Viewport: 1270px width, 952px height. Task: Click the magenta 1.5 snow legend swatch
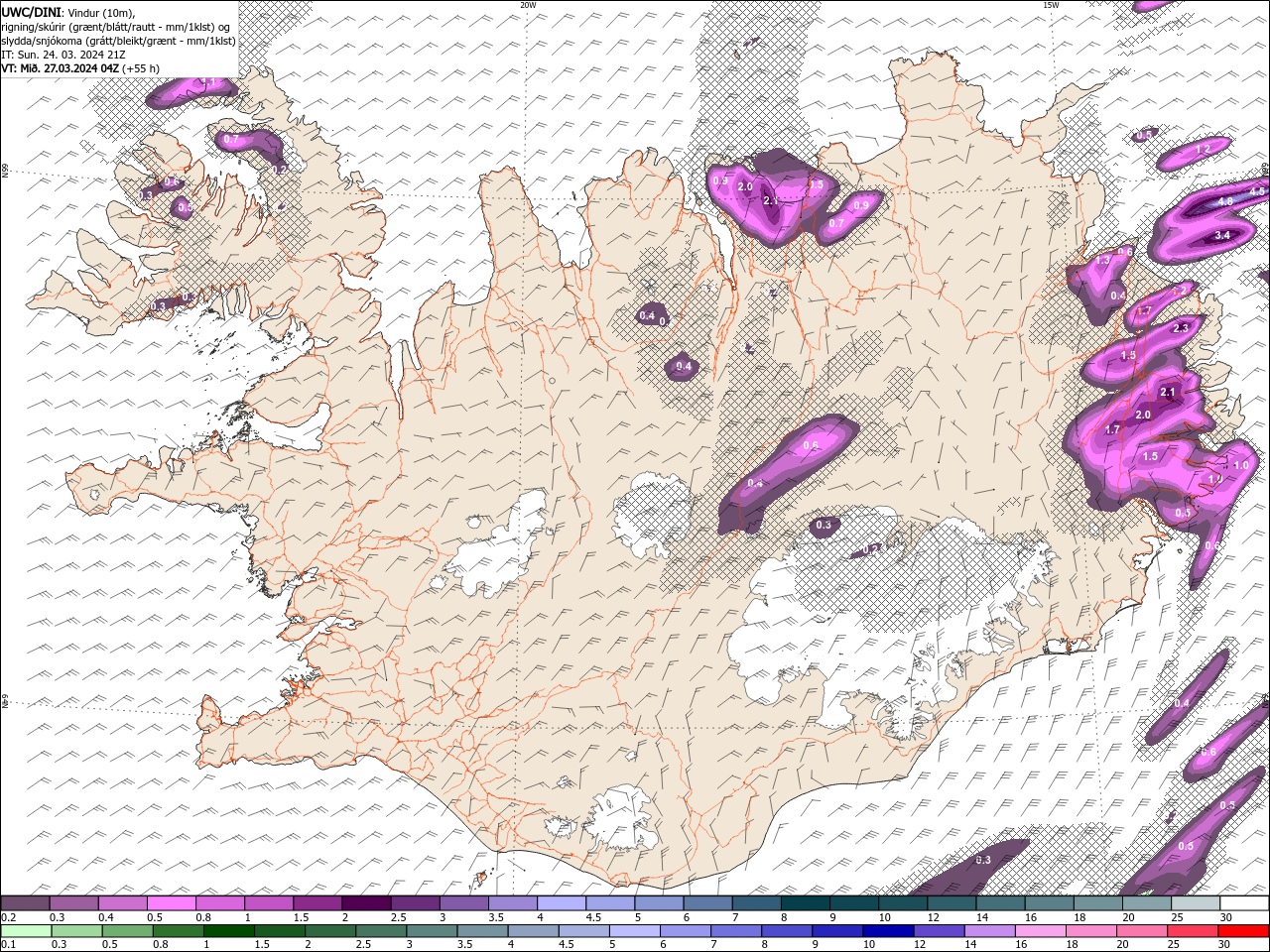[x=317, y=903]
